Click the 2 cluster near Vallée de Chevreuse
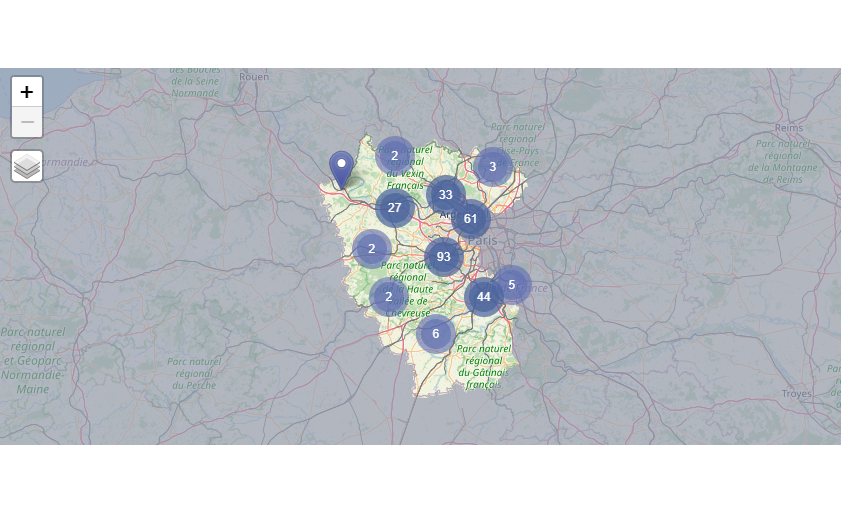The height and width of the screenshot is (513, 841). (x=388, y=297)
